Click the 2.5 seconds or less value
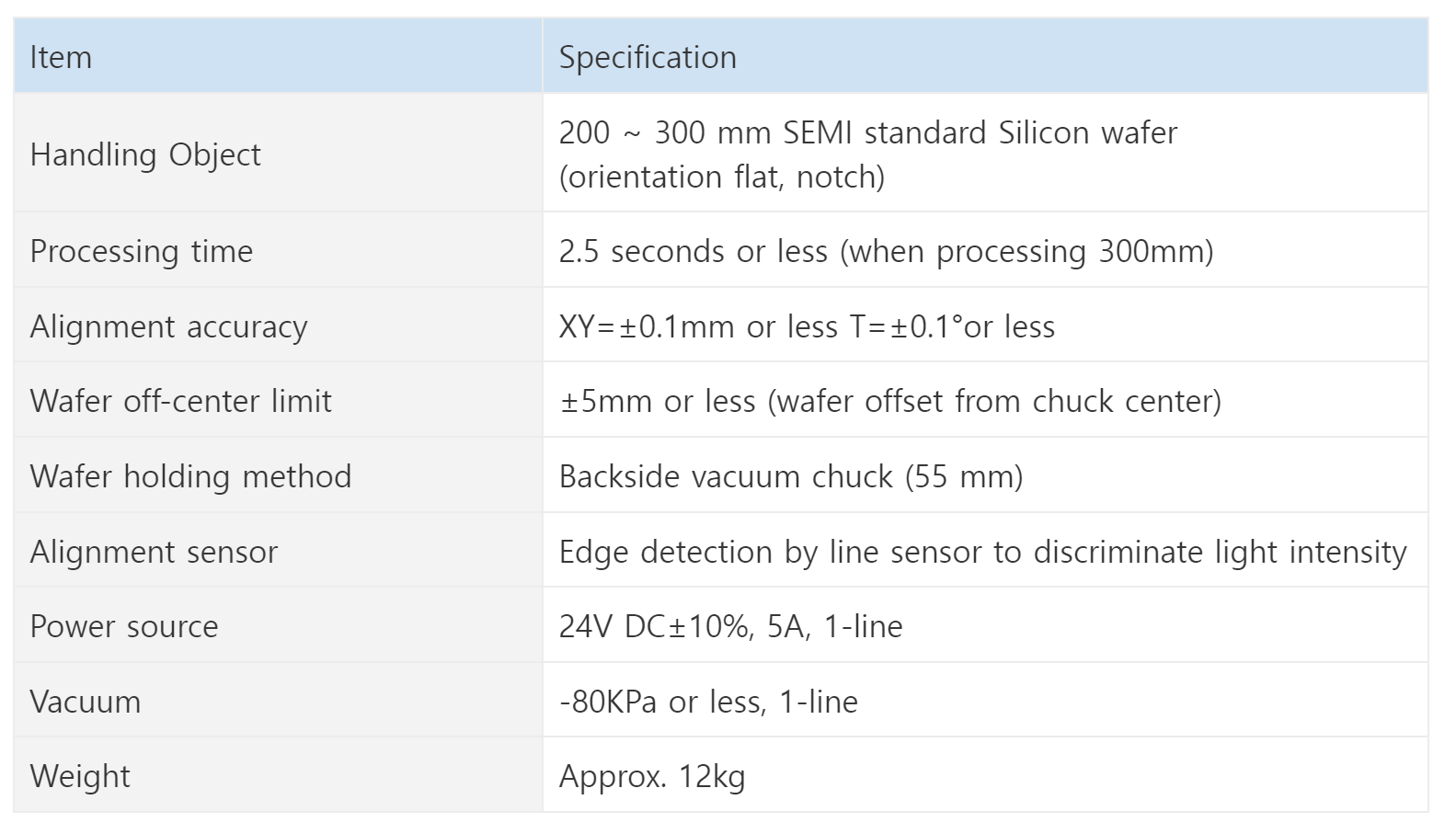The width and height of the screenshot is (1456, 834). tap(886, 251)
